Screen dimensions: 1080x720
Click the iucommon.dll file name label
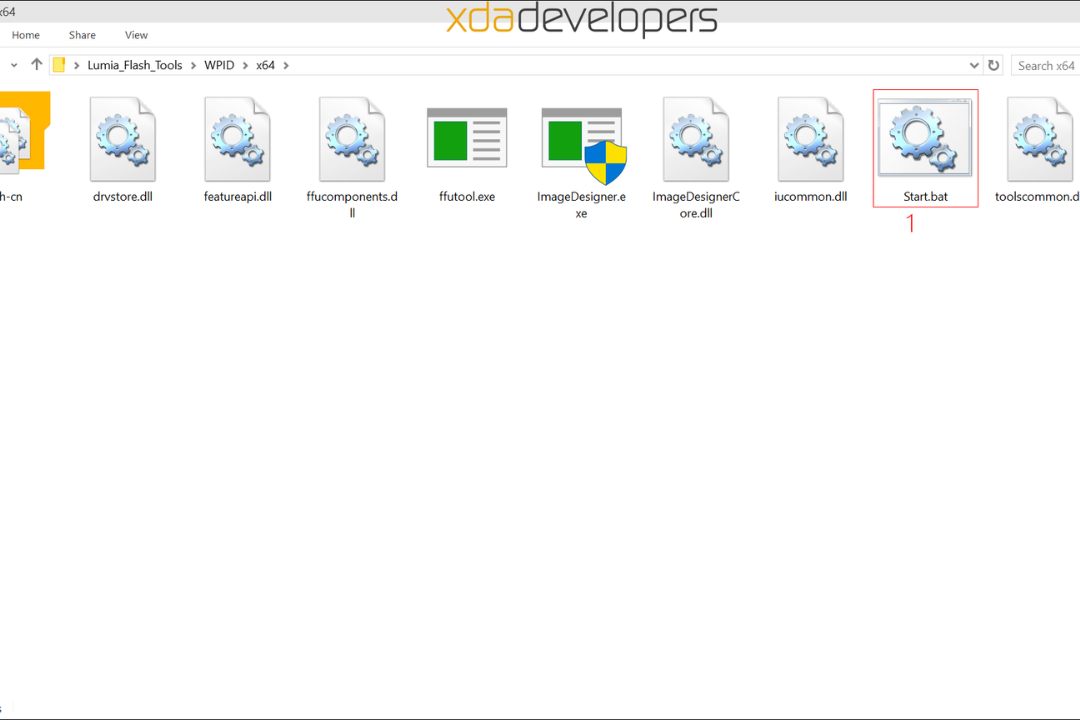(811, 196)
